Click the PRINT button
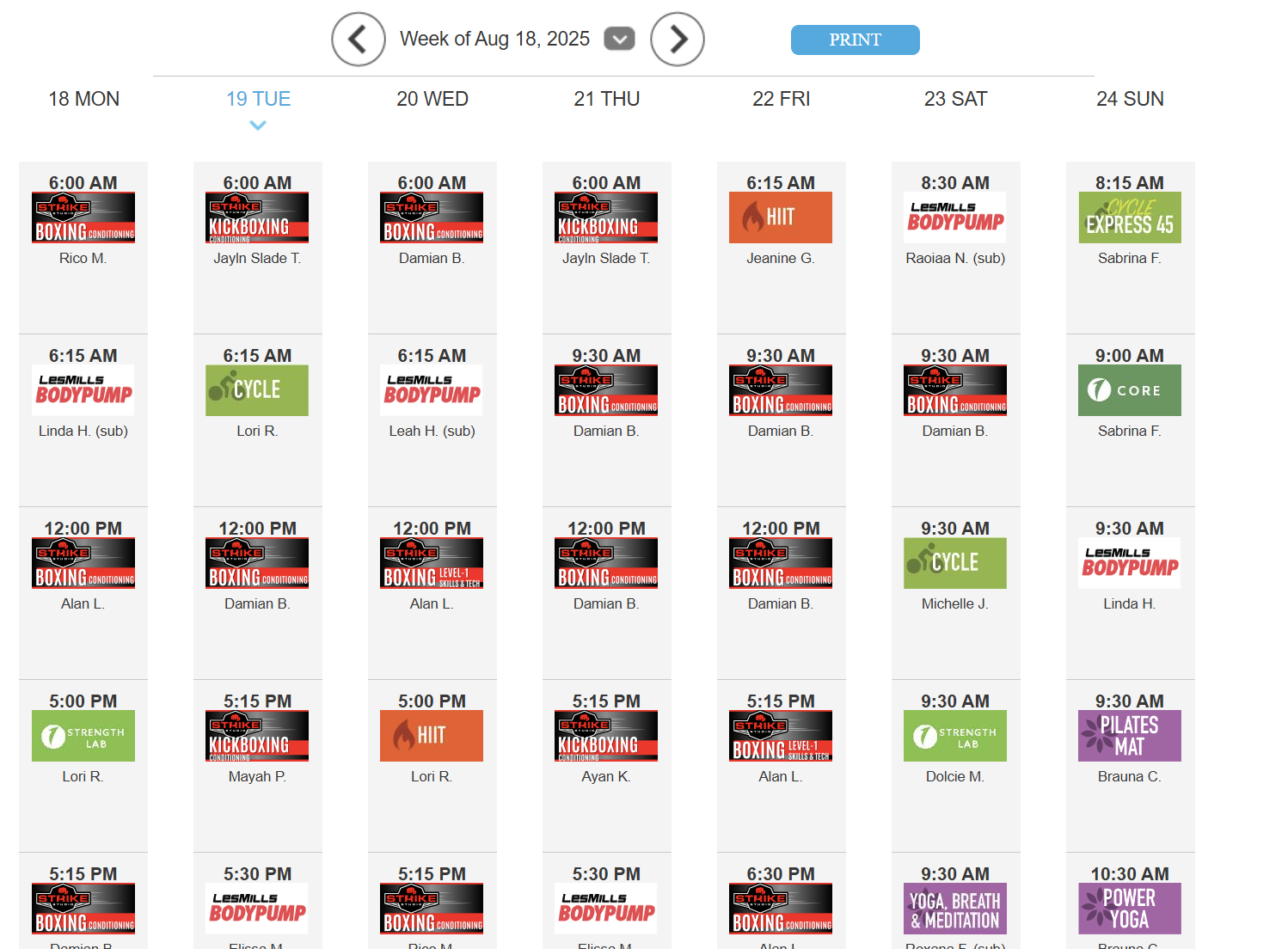The height and width of the screenshot is (949, 1288). click(856, 40)
